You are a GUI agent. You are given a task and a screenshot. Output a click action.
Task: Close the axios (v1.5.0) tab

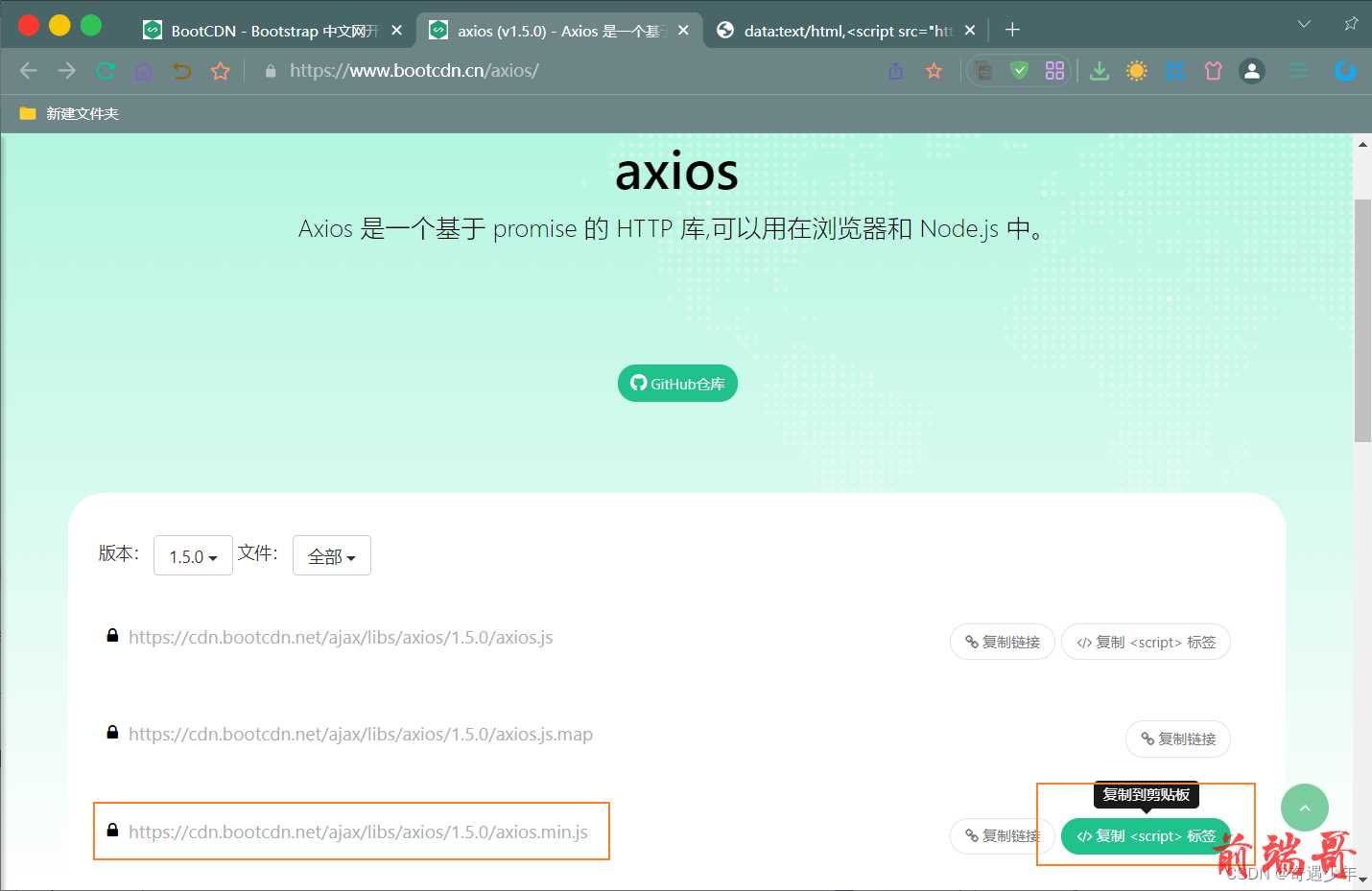click(x=683, y=31)
